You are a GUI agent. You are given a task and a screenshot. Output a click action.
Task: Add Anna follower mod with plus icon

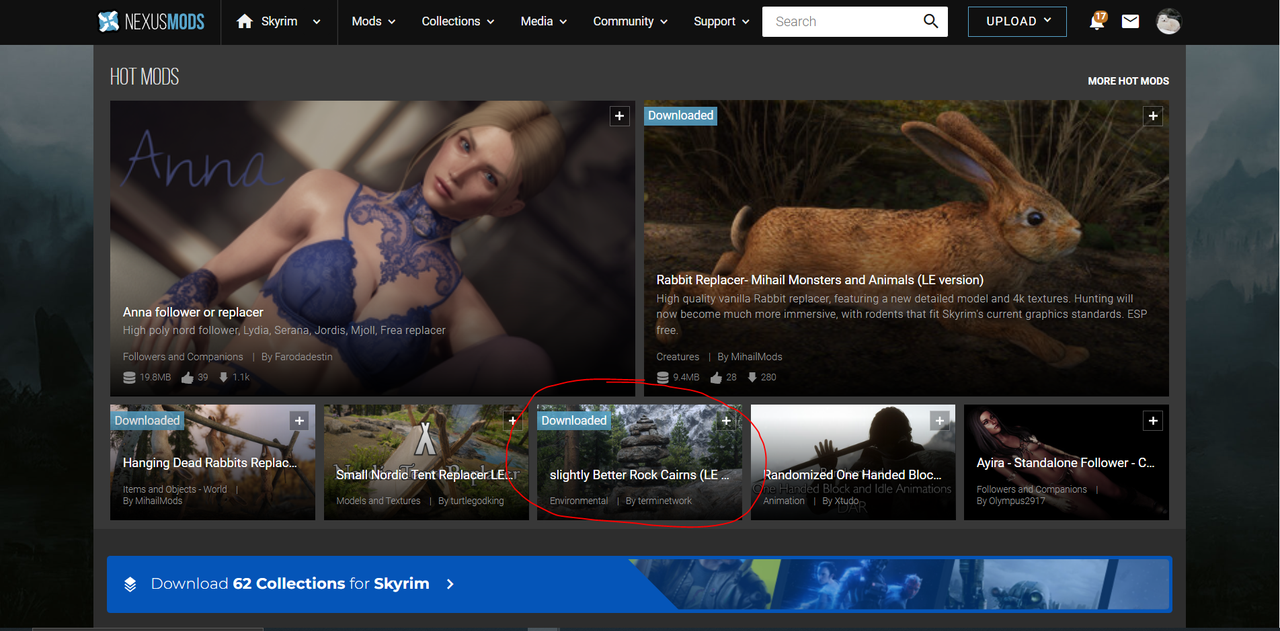click(619, 116)
